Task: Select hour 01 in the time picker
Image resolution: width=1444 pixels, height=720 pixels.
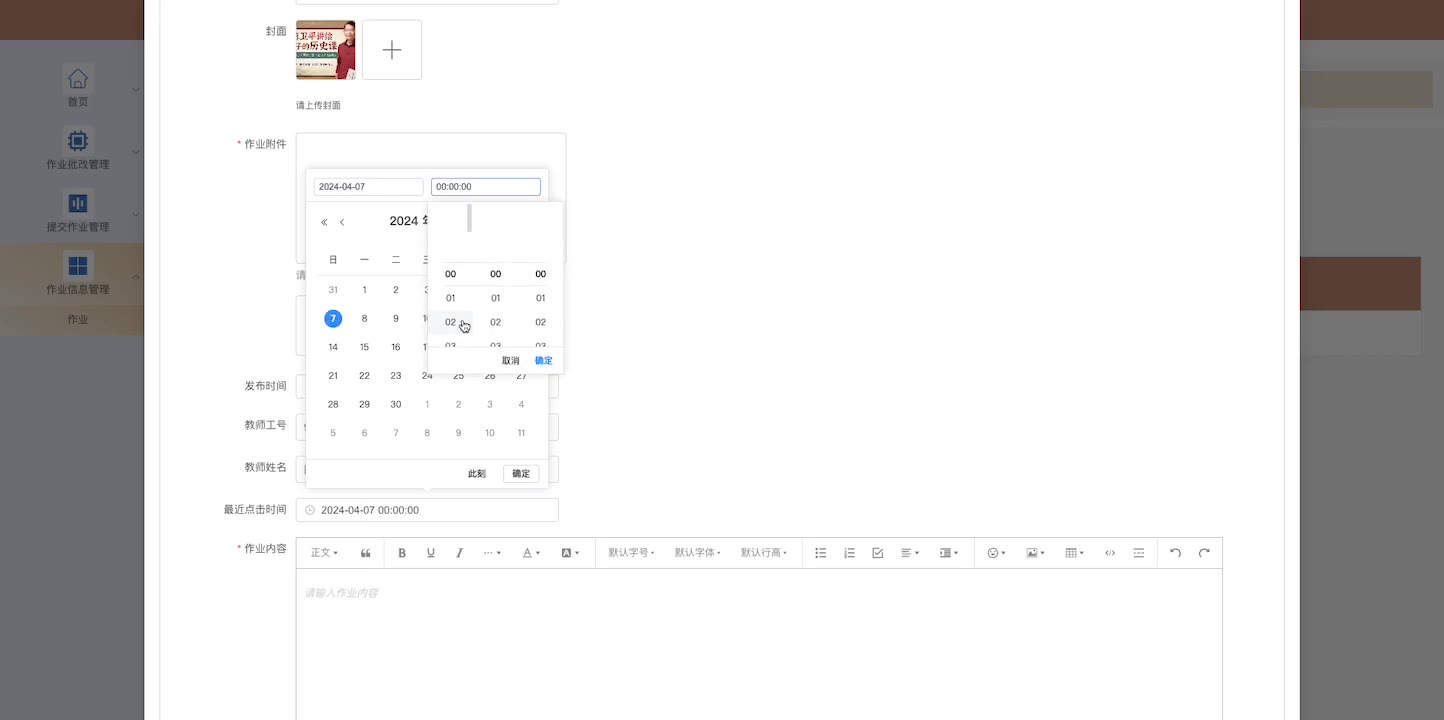Action: [x=451, y=298]
